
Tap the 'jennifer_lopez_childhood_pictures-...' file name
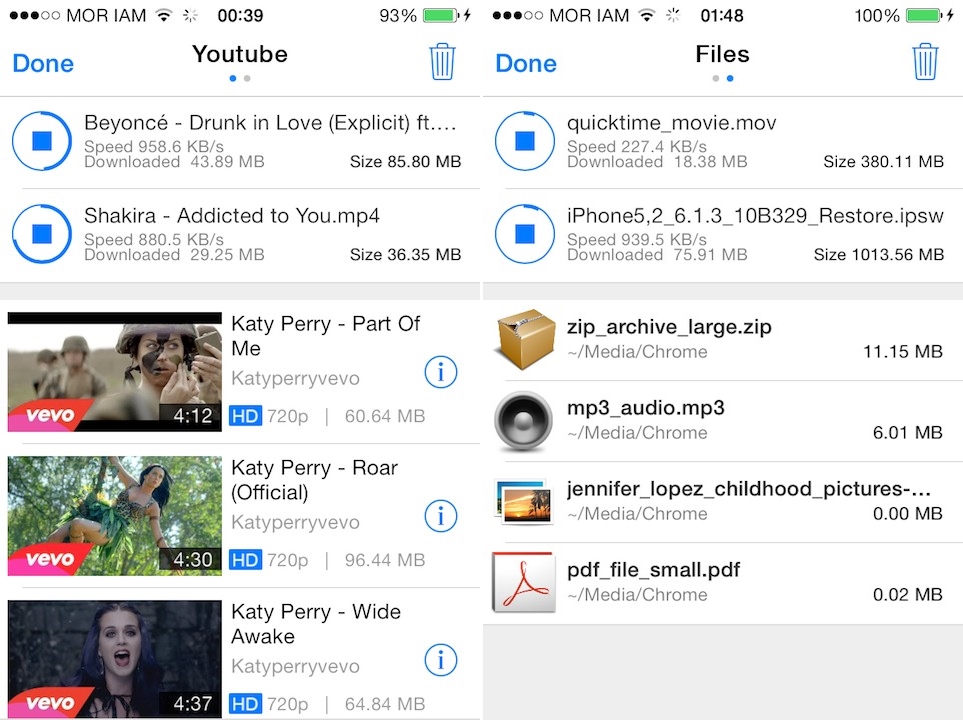[x=749, y=489]
